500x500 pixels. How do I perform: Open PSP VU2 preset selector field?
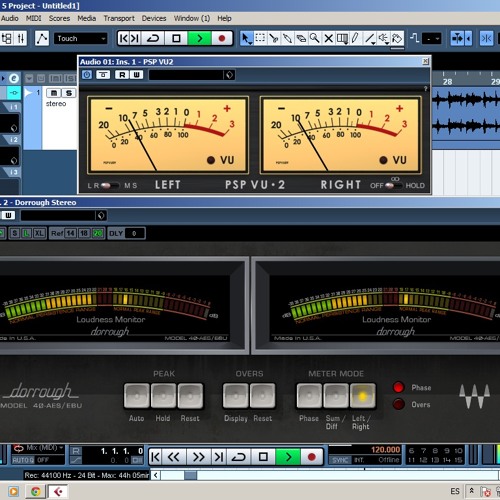click(x=186, y=75)
